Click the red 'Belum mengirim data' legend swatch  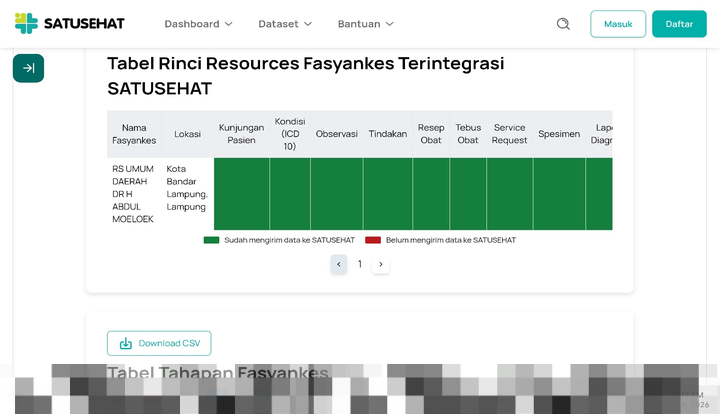coord(373,240)
